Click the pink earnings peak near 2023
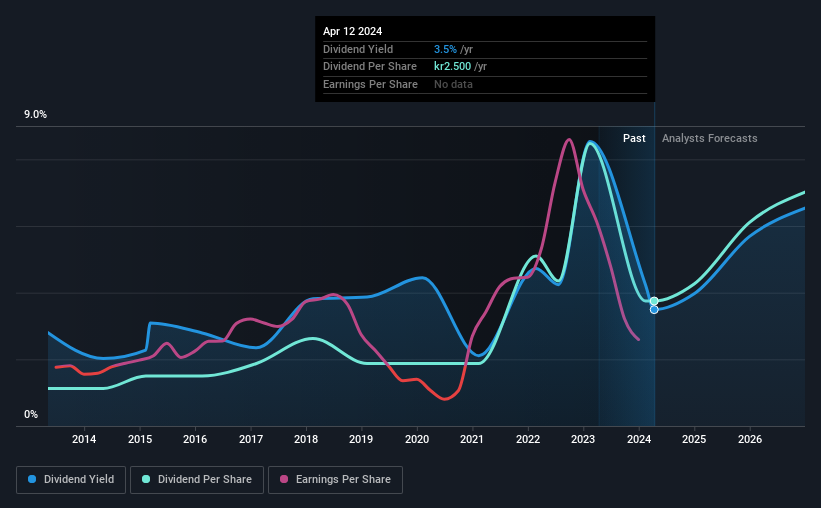This screenshot has height=508, width=821. 569,140
